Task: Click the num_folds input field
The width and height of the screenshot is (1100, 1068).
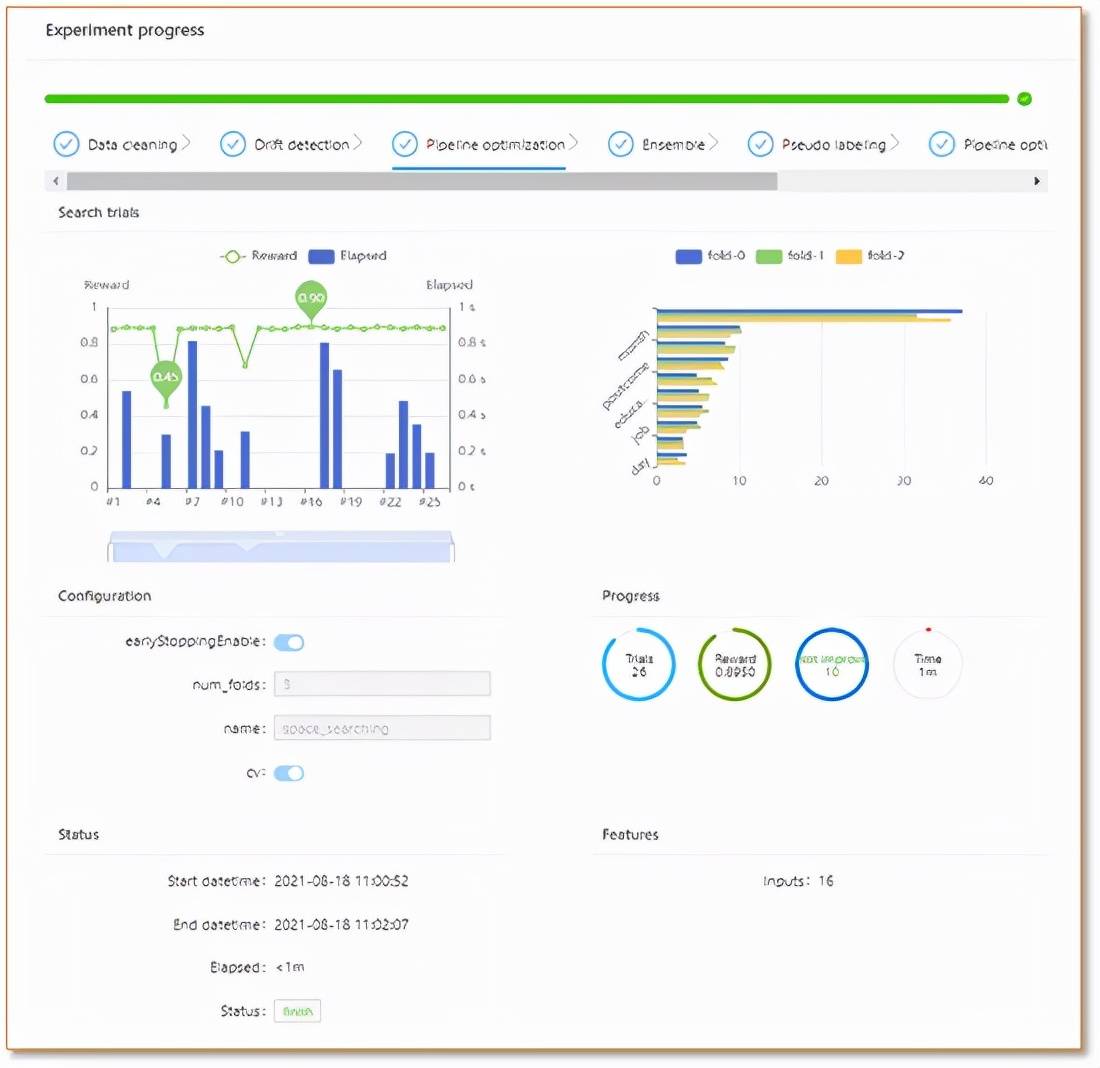Action: (382, 684)
